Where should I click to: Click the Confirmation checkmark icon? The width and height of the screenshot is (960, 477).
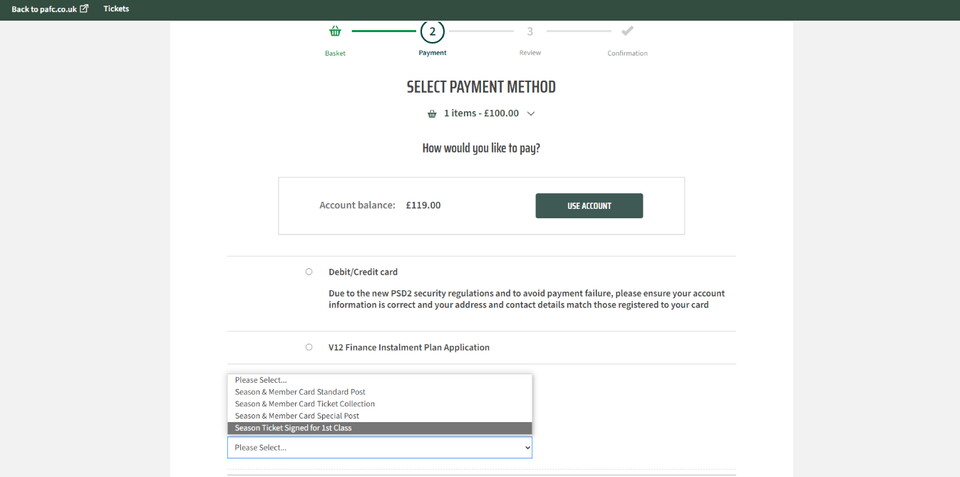(x=627, y=31)
